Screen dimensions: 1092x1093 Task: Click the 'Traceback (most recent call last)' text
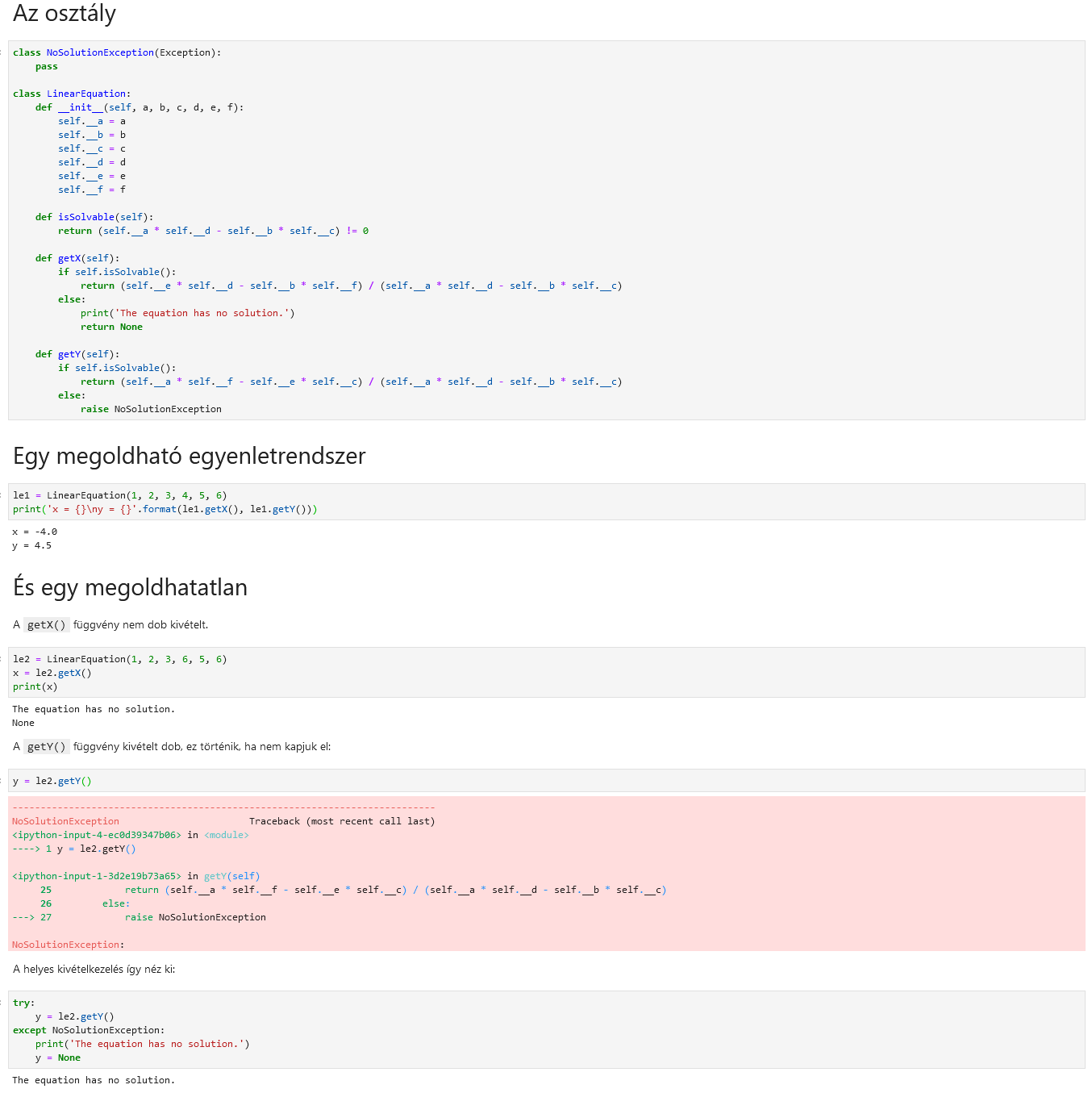342,821
